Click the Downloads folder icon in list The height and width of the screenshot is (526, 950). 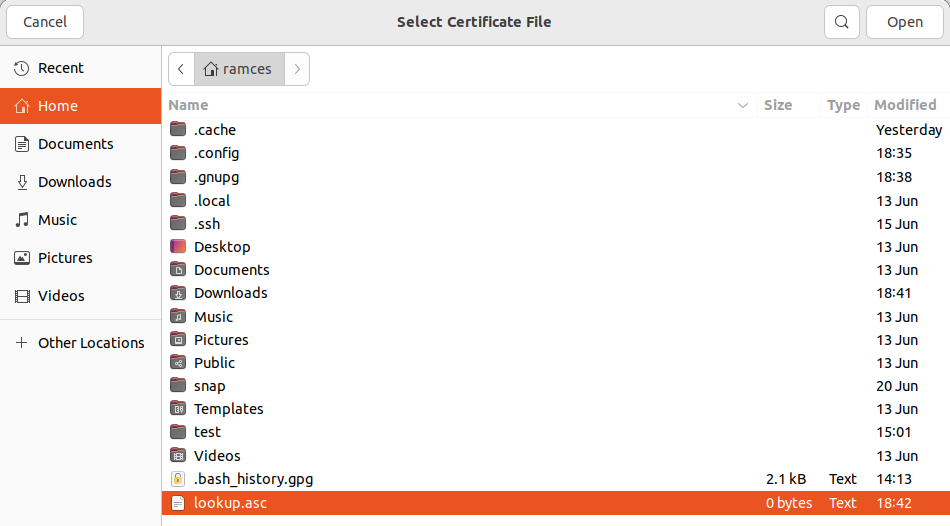coord(178,293)
